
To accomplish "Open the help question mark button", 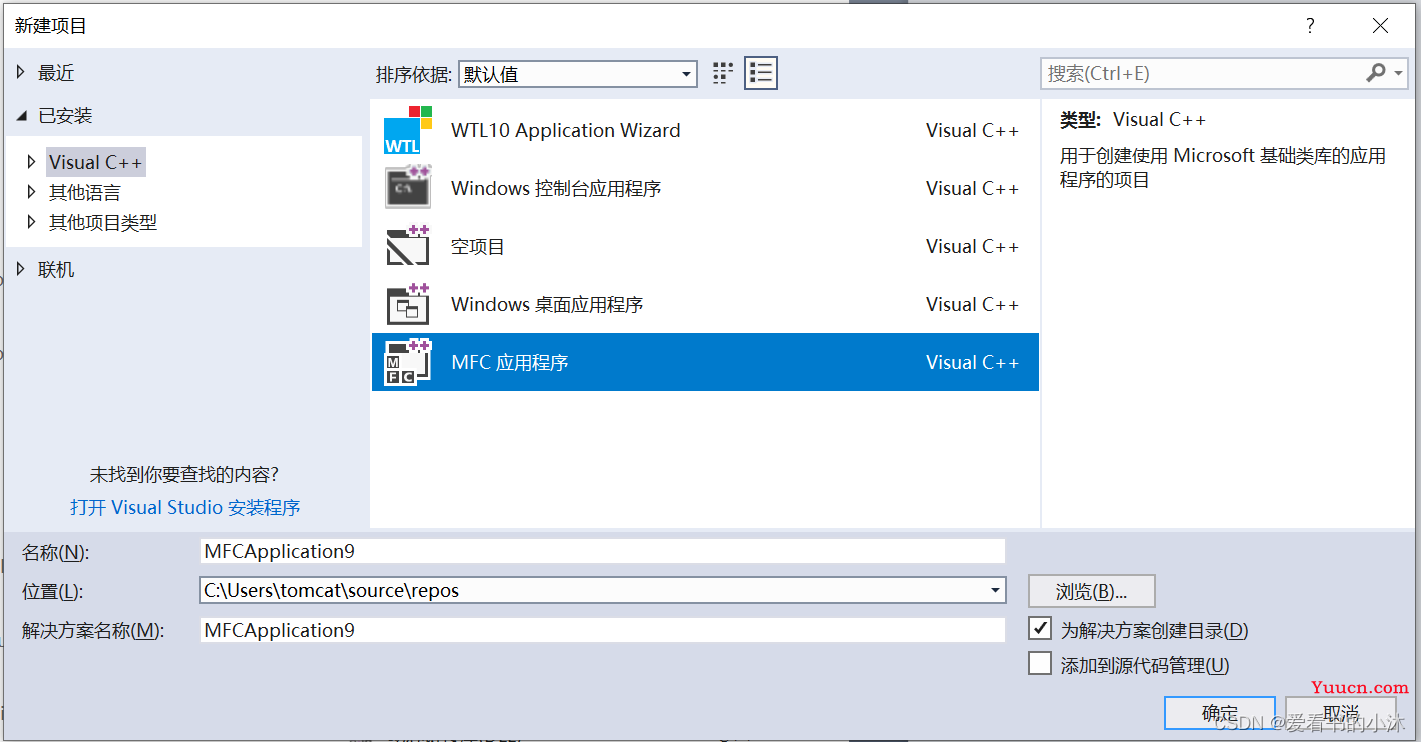I will [1310, 27].
